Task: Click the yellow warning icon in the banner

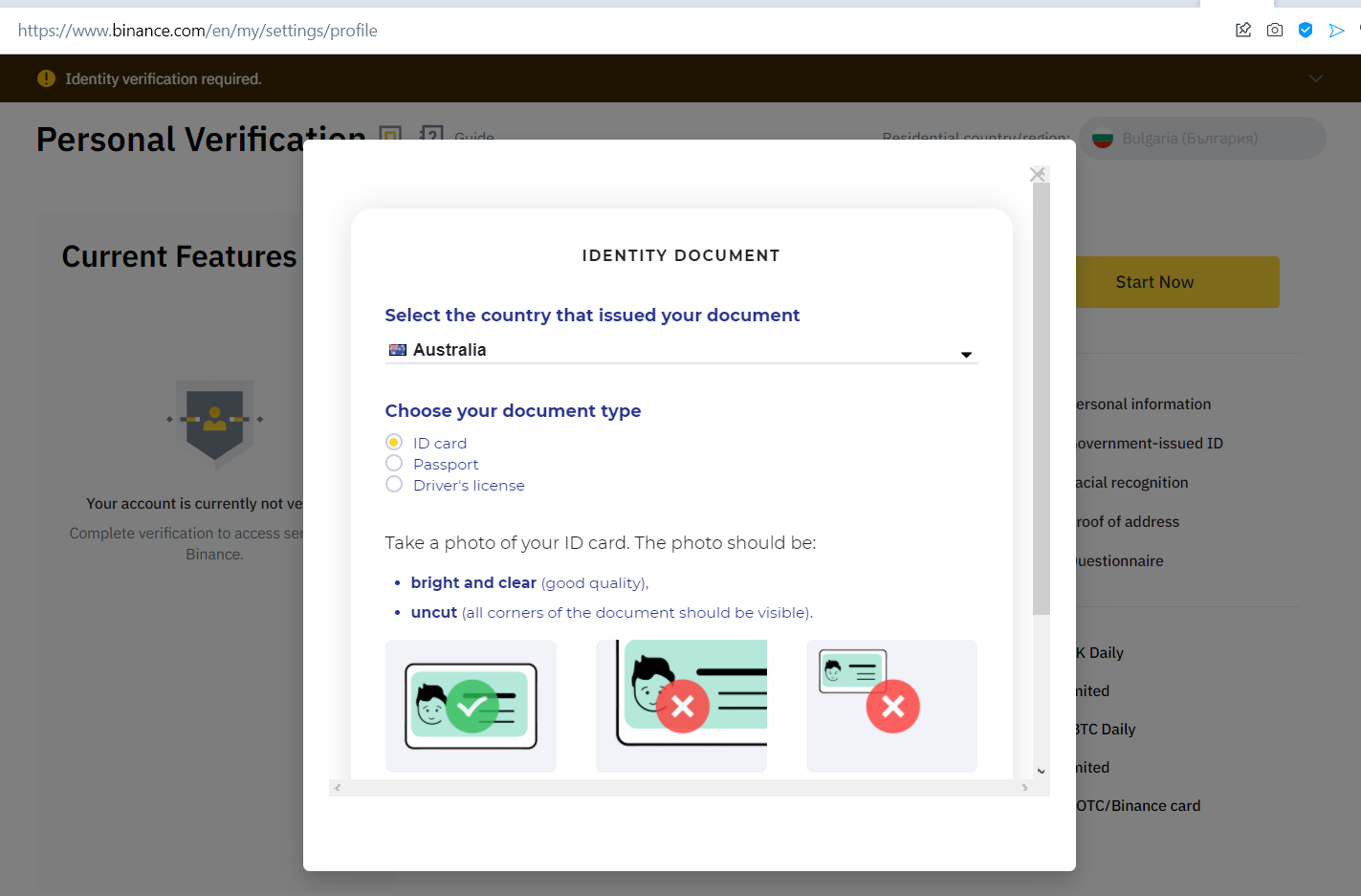Action: tap(46, 78)
